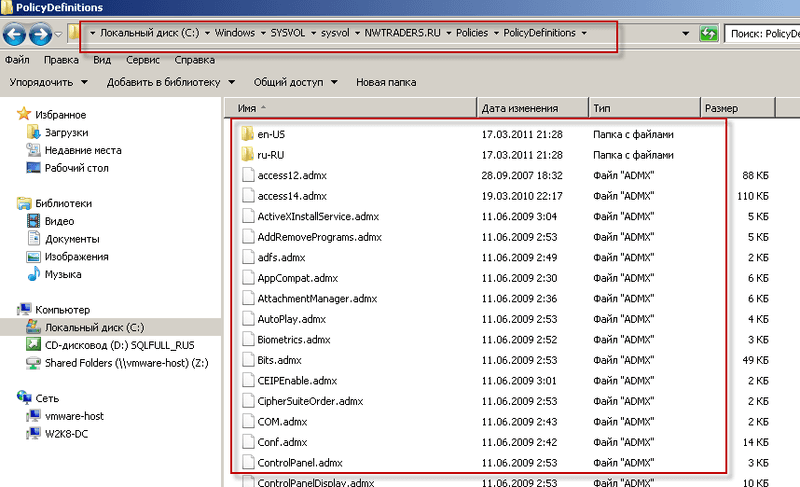Viewport: 800px width, 487px height.
Task: Open the address bar history dropdown arrow
Action: click(x=686, y=34)
